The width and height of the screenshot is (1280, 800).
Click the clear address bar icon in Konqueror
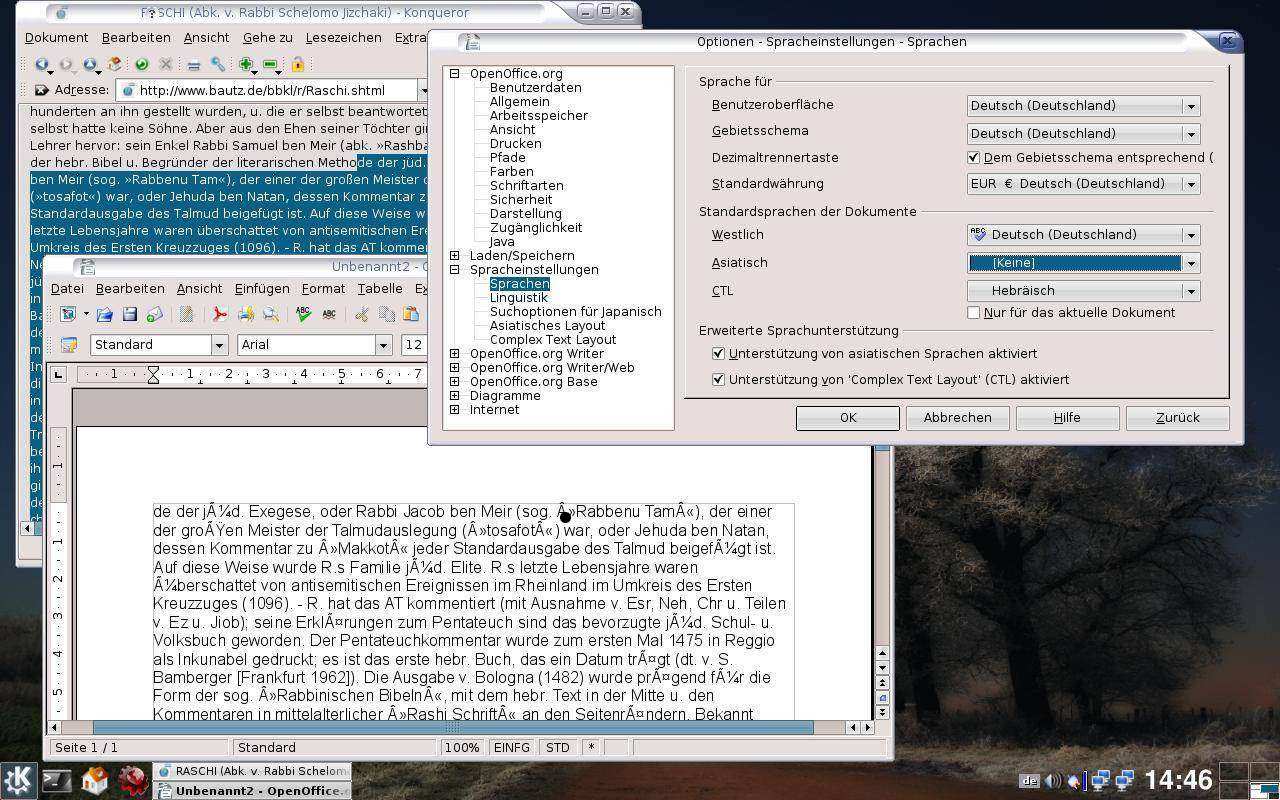tap(41, 90)
